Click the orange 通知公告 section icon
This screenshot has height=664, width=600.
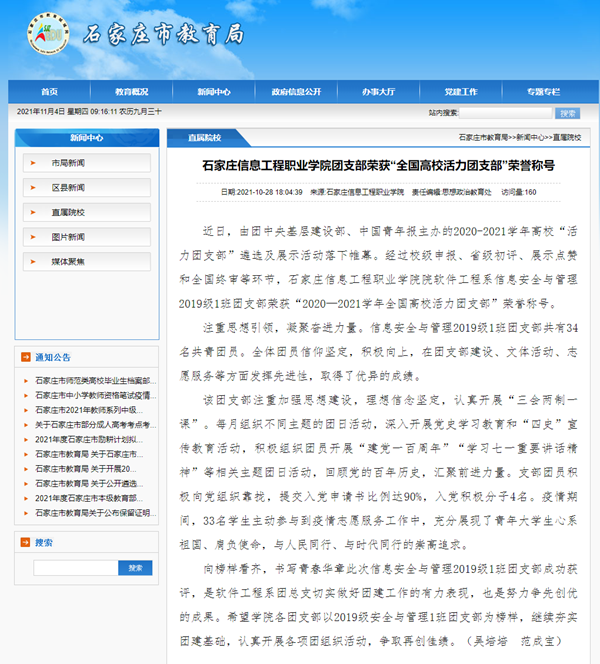tap(24, 356)
